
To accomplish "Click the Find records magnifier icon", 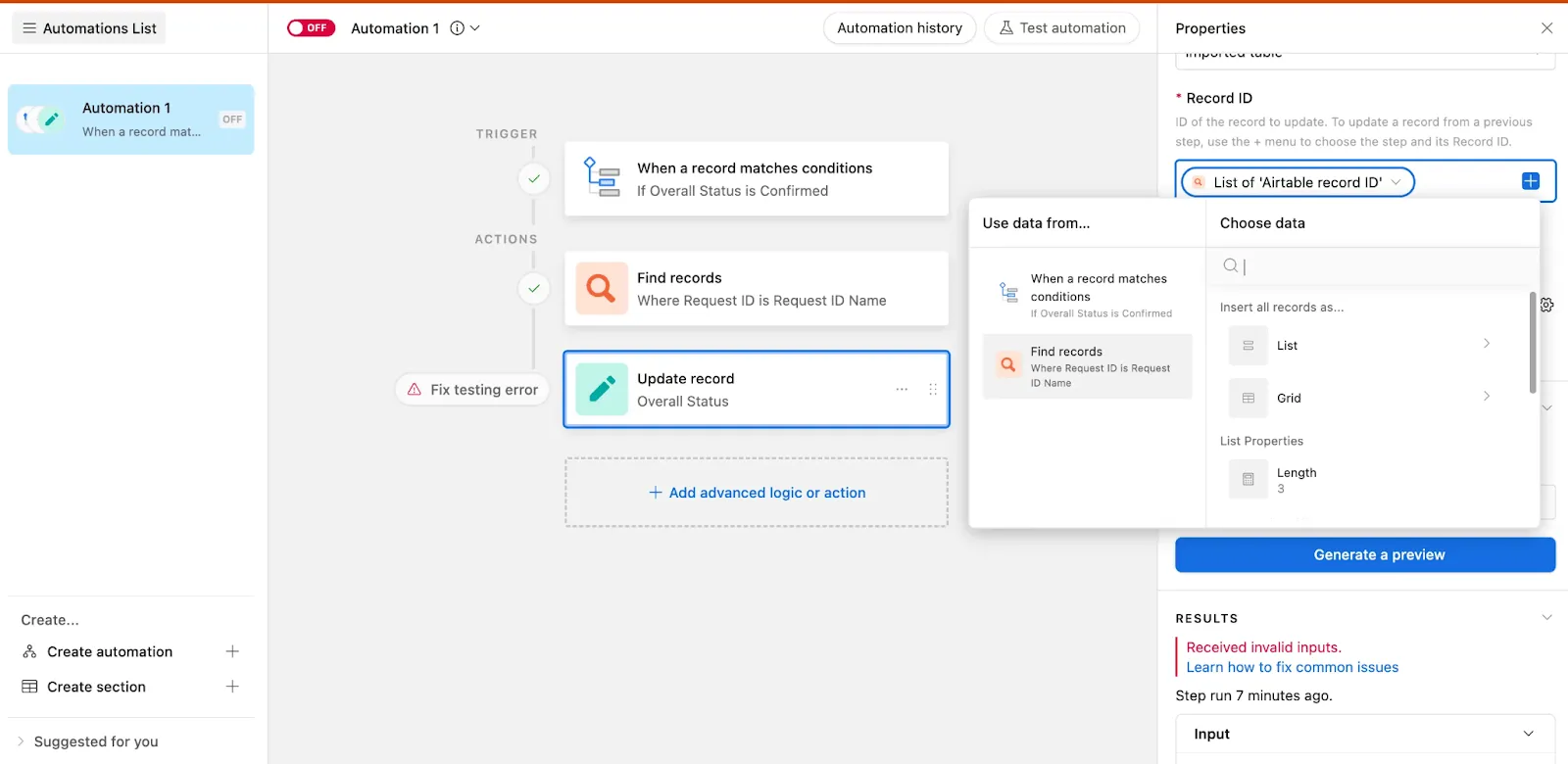I will point(602,288).
